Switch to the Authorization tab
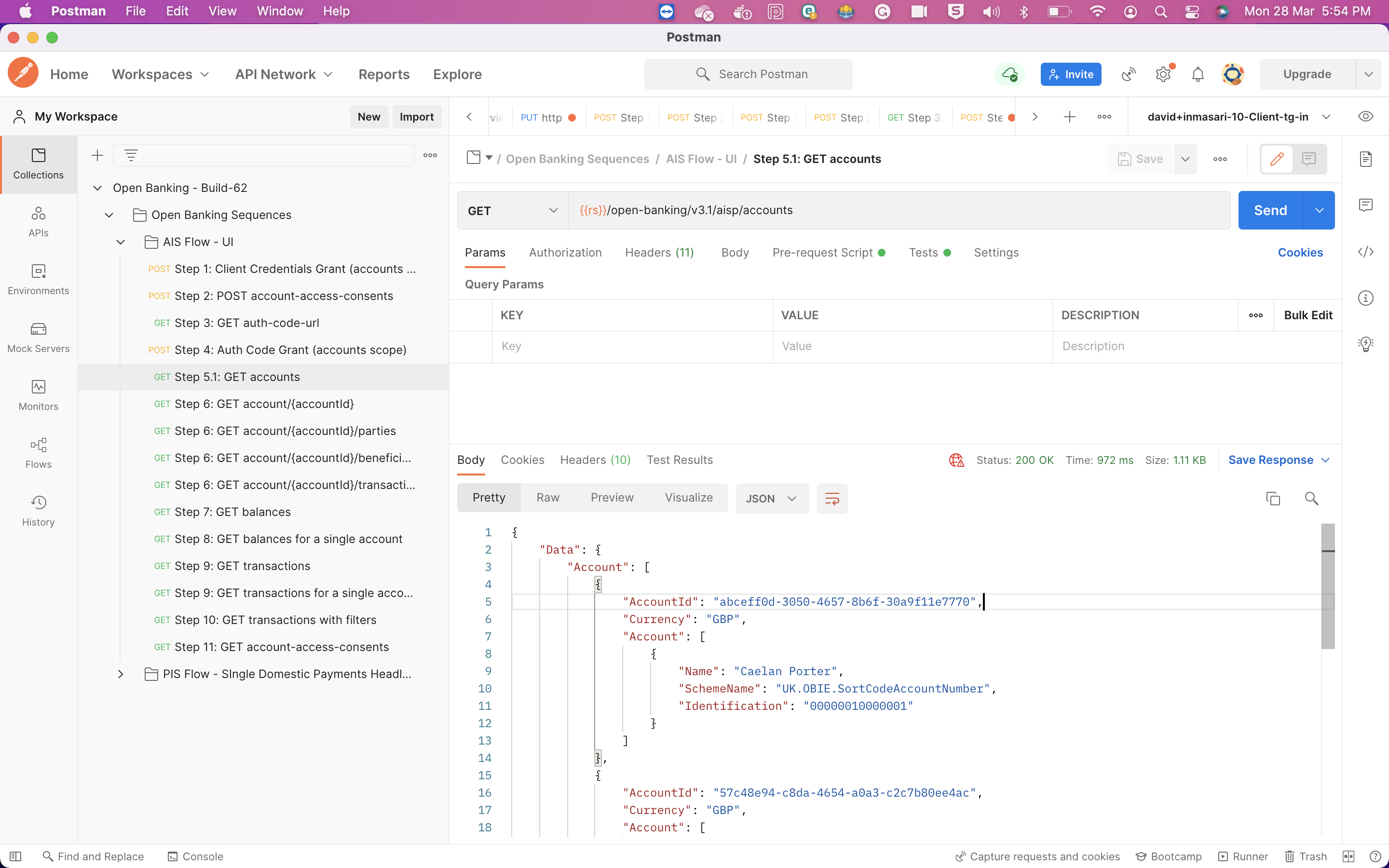Image resolution: width=1389 pixels, height=868 pixels. (565, 253)
